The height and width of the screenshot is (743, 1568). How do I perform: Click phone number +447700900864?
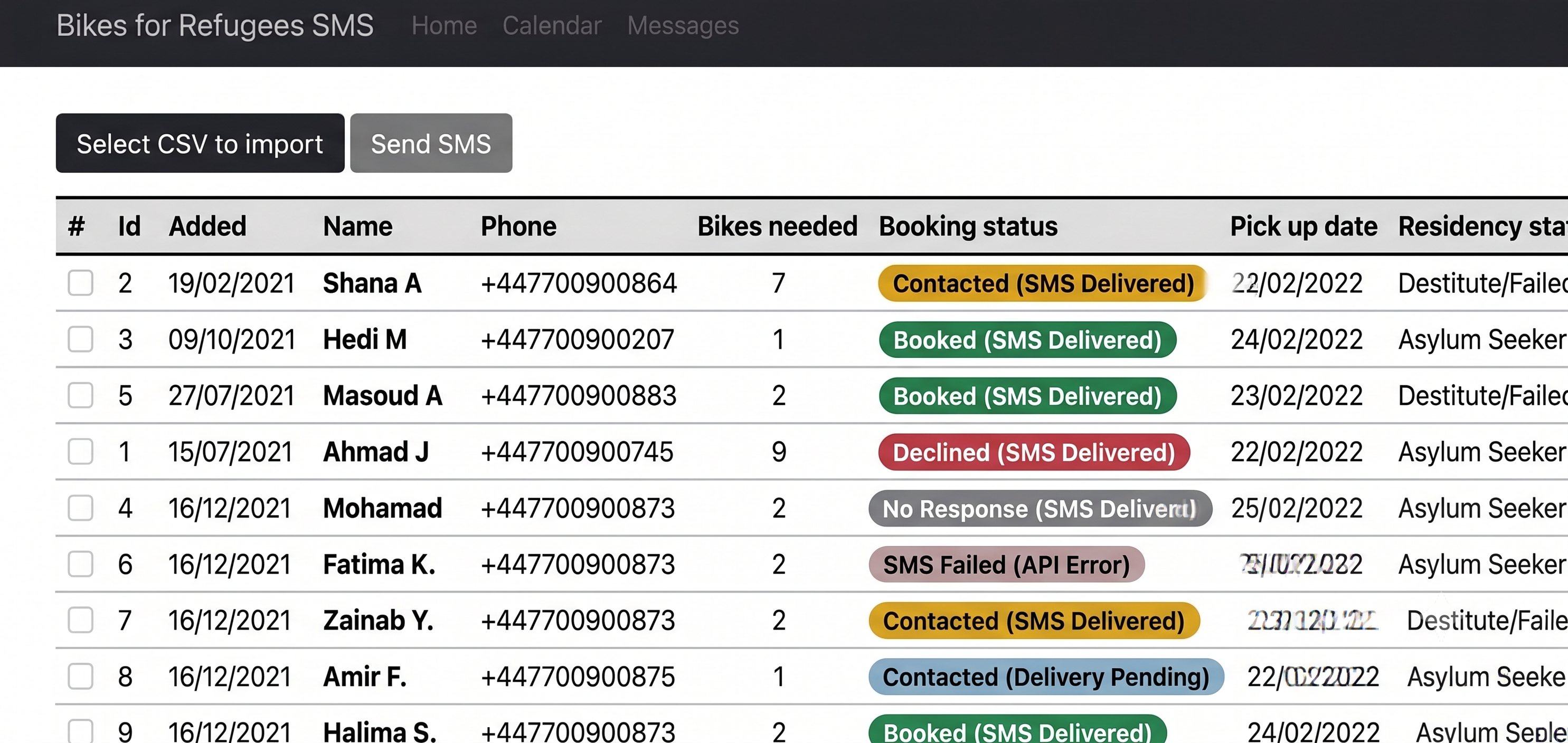coord(579,283)
